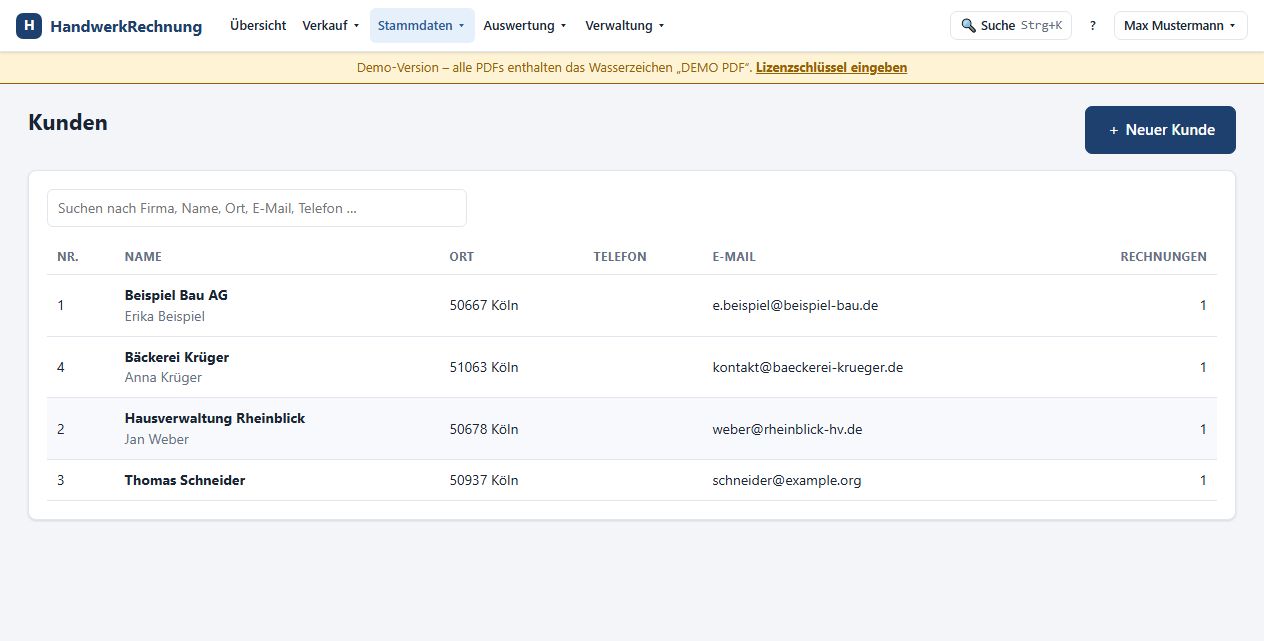
Task: Expand the Verkauf menu
Action: click(331, 26)
